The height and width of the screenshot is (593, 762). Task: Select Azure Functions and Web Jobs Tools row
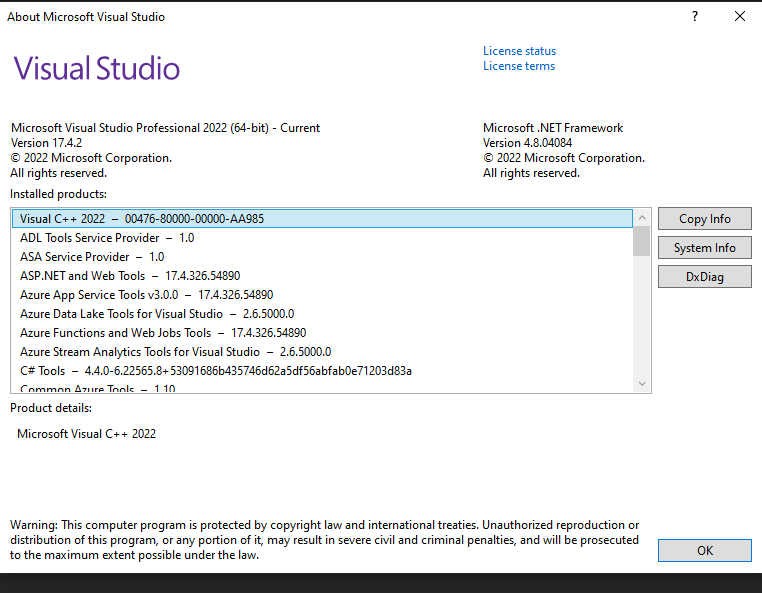point(322,332)
